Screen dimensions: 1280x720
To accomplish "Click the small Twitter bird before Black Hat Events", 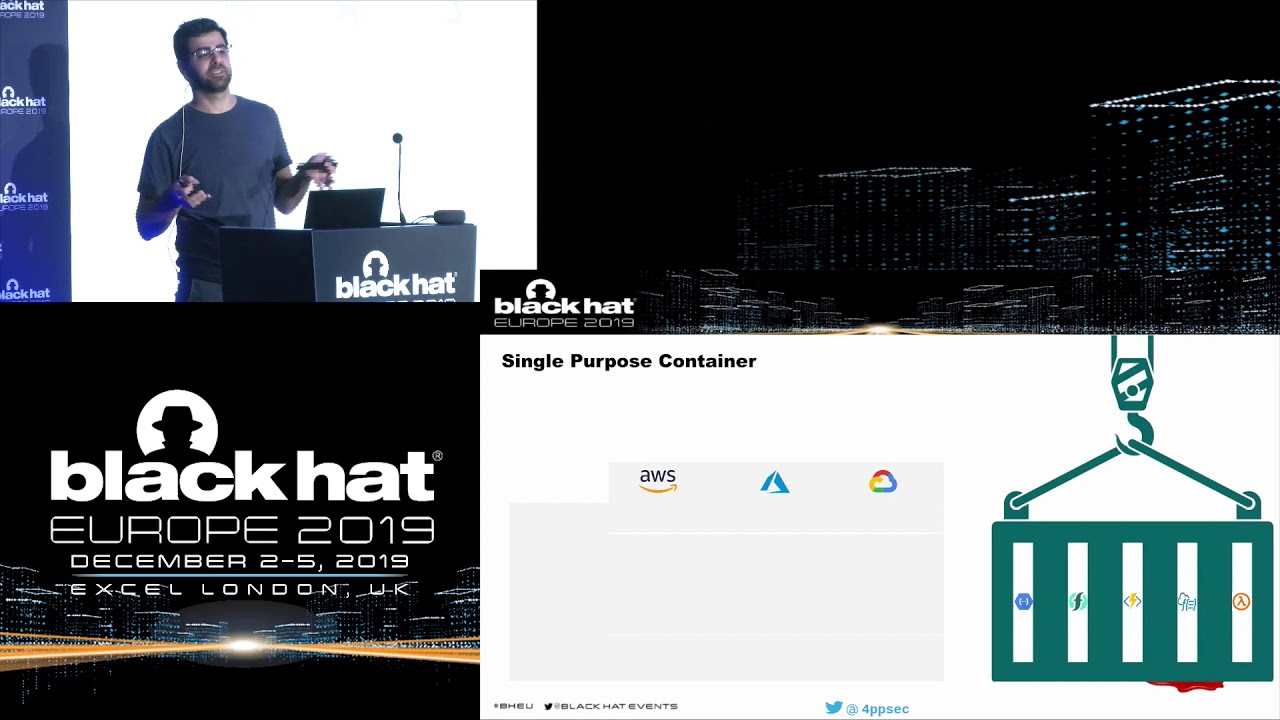I will pos(548,706).
